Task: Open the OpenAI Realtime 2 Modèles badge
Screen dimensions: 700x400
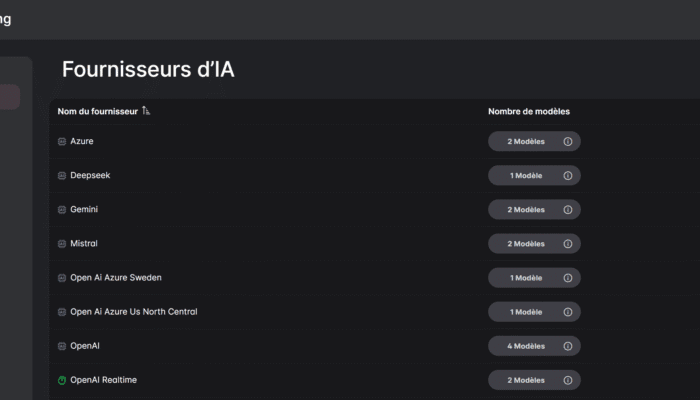Action: point(526,380)
